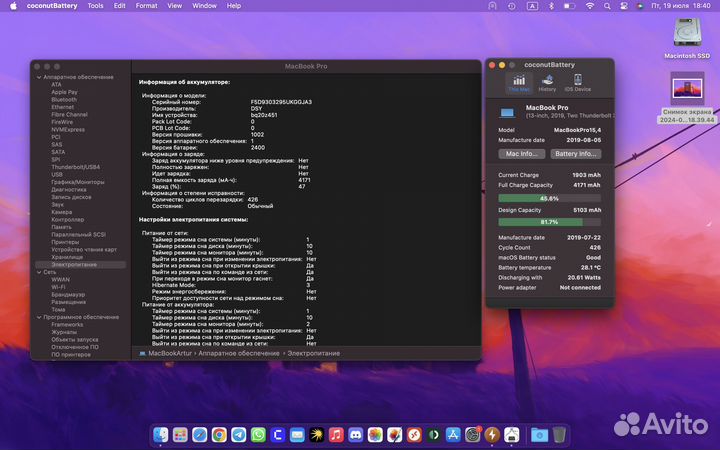This screenshot has height=450, width=720.
Task: Open the Apple menu
Action: 13,6
